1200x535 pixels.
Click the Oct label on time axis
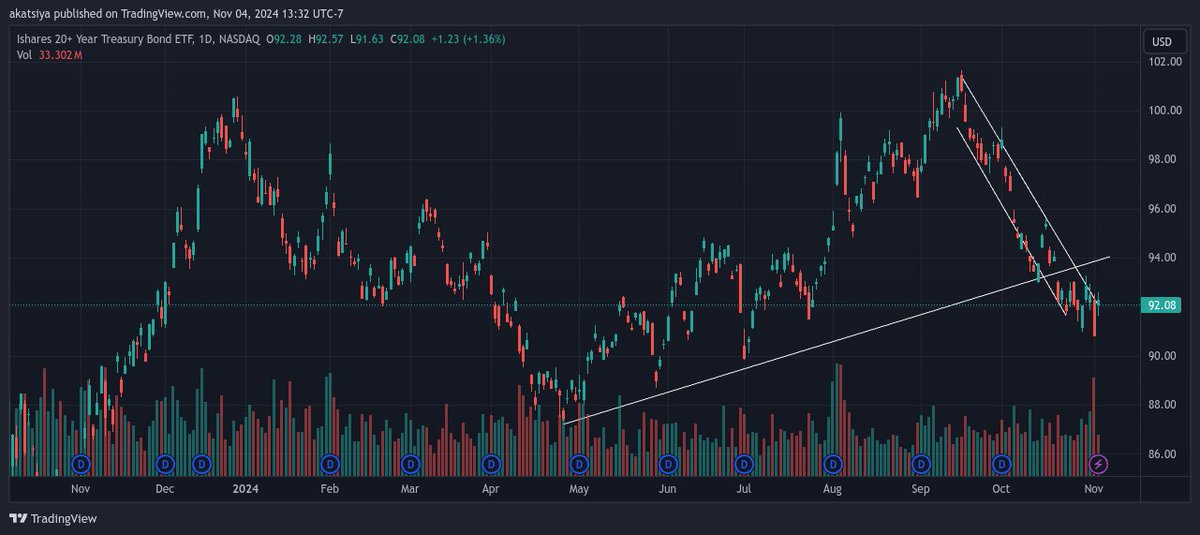[1002, 489]
